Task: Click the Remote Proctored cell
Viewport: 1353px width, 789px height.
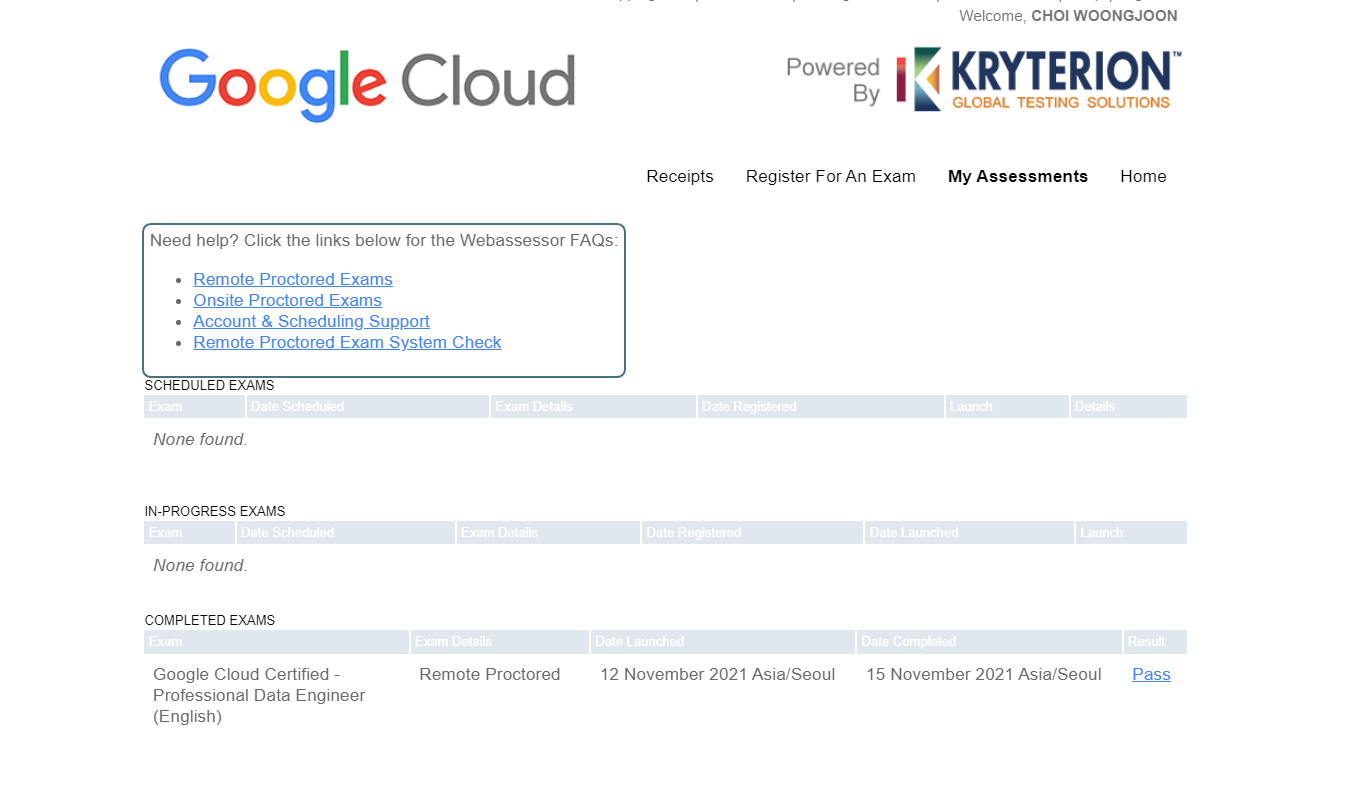Action: (x=490, y=674)
